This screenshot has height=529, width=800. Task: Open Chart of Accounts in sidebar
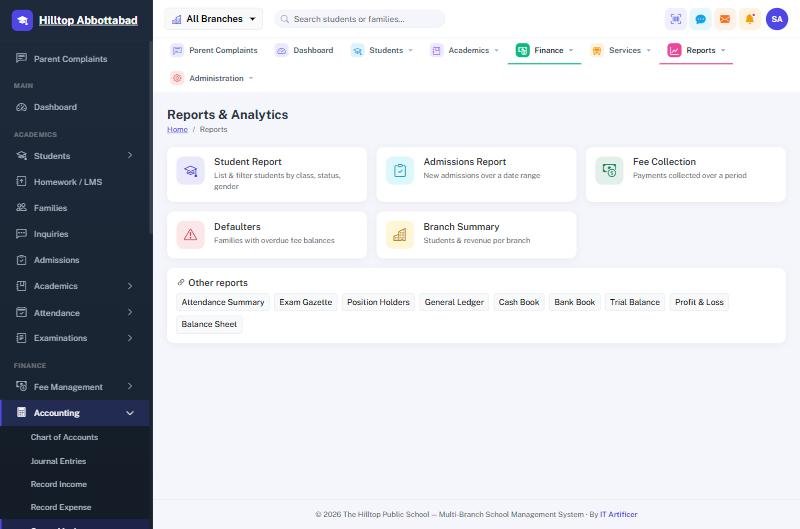(x=64, y=437)
